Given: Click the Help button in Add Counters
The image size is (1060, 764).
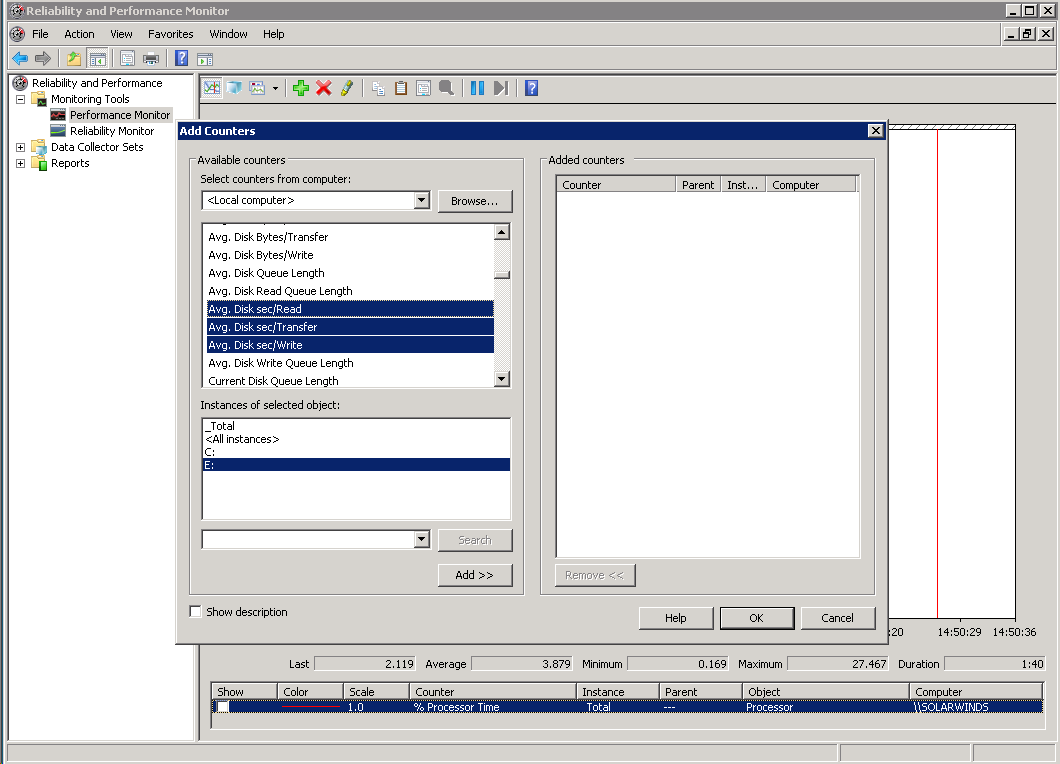Looking at the screenshot, I should 675,618.
